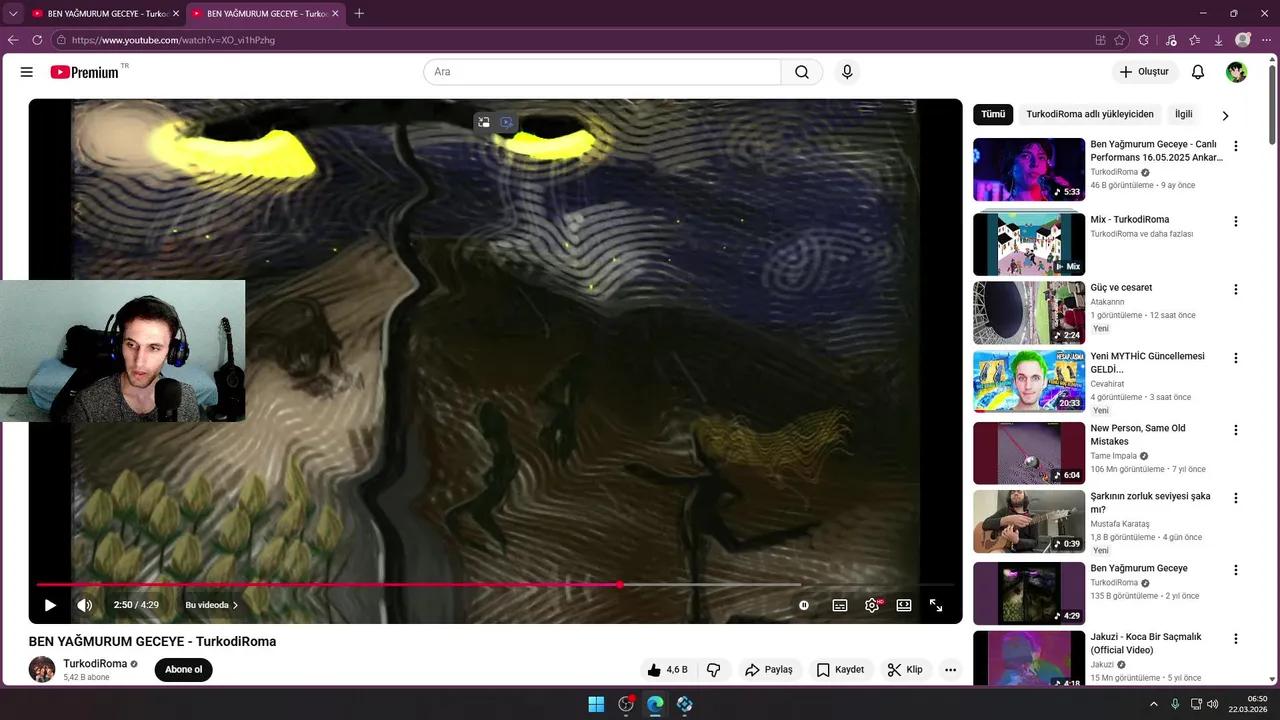Open options for Jakuzi - Koca Bir Saçmalık
This screenshot has width=1280, height=720.
pos(1235,639)
